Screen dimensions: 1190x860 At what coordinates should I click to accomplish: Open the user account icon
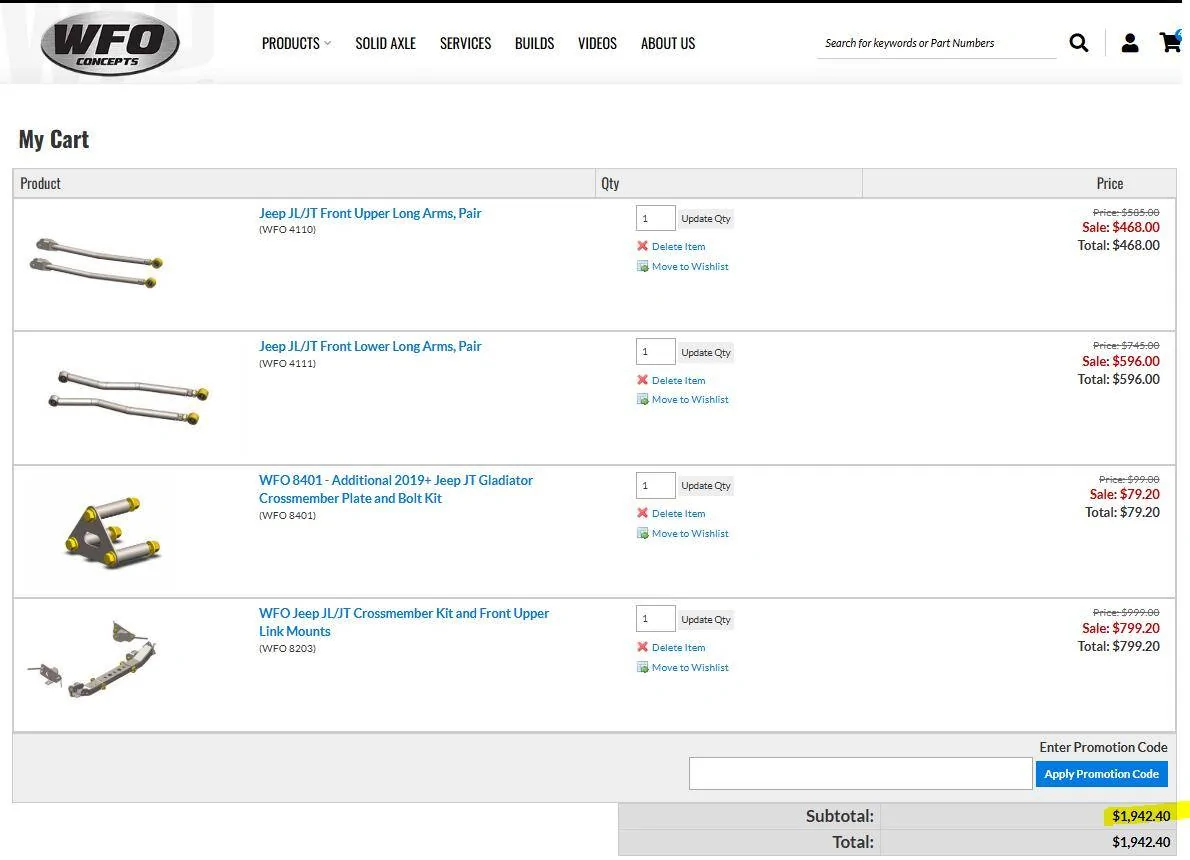click(1130, 43)
